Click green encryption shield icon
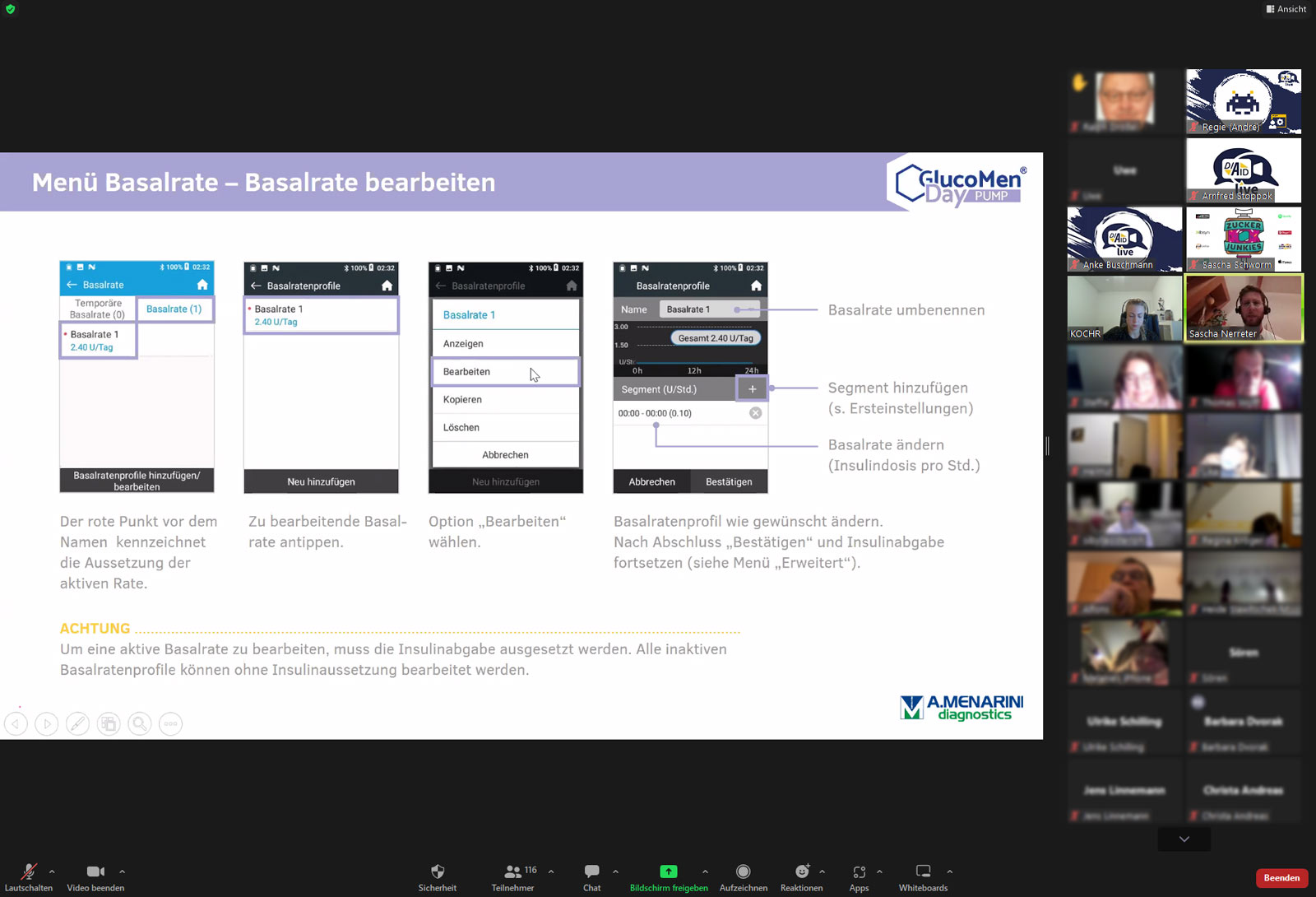This screenshot has height=897, width=1316. pos(10,9)
